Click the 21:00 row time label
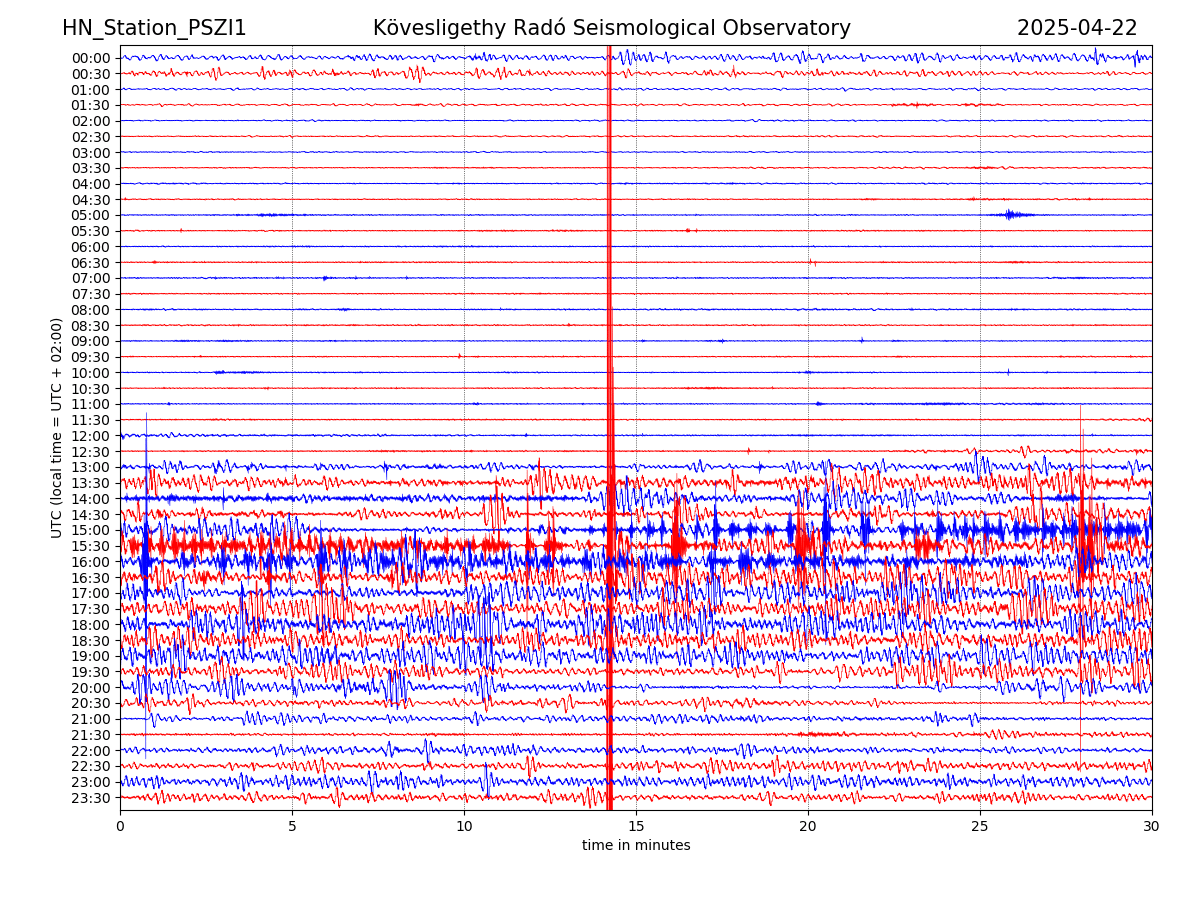Image resolution: width=1200 pixels, height=900 pixels. (x=91, y=719)
